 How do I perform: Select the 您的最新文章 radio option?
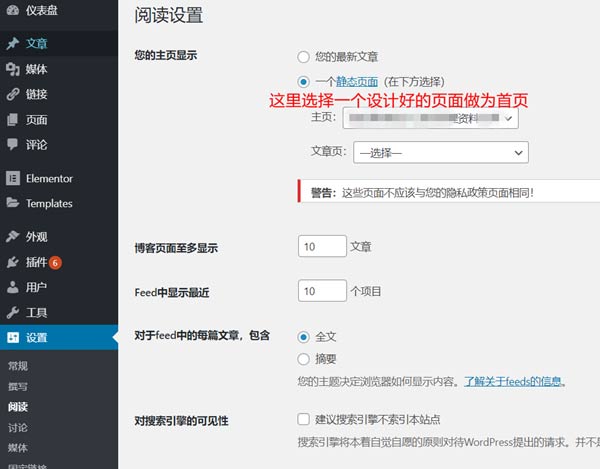coord(303,57)
